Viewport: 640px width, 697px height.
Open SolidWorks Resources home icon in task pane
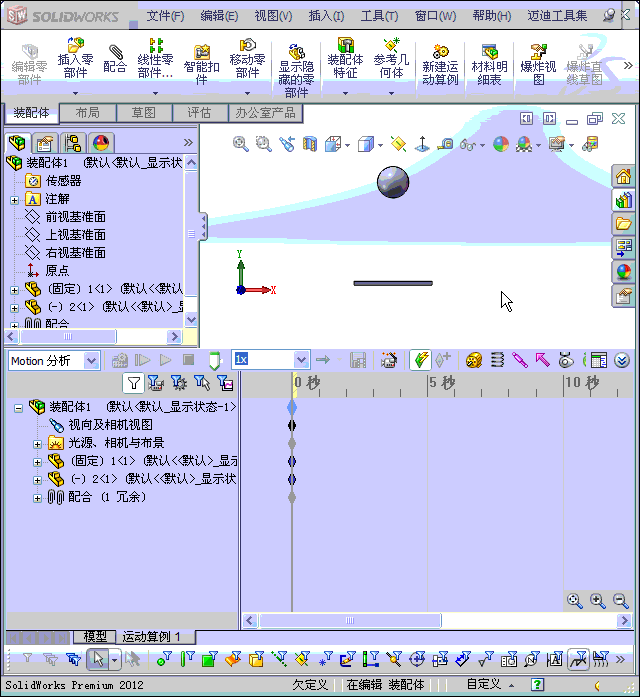point(623,176)
